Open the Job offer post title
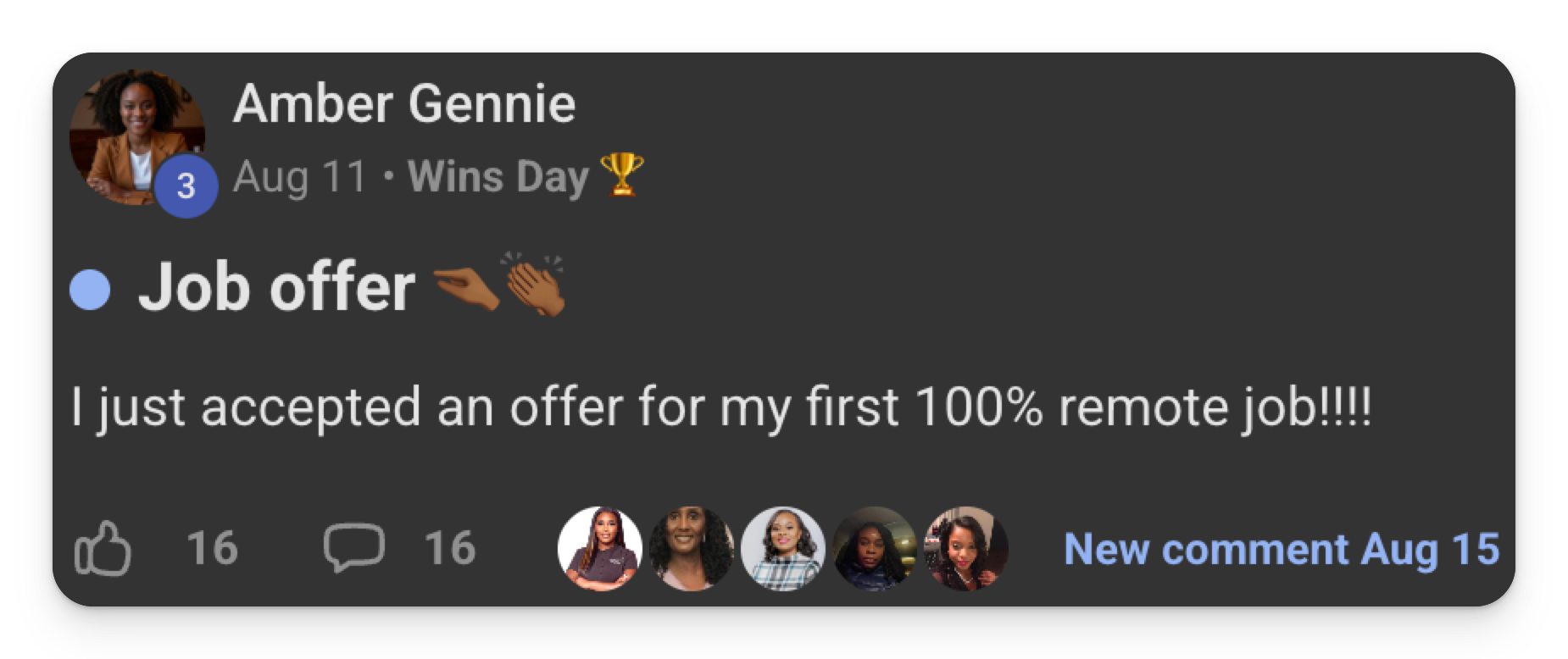The image size is (1568, 659). click(276, 287)
